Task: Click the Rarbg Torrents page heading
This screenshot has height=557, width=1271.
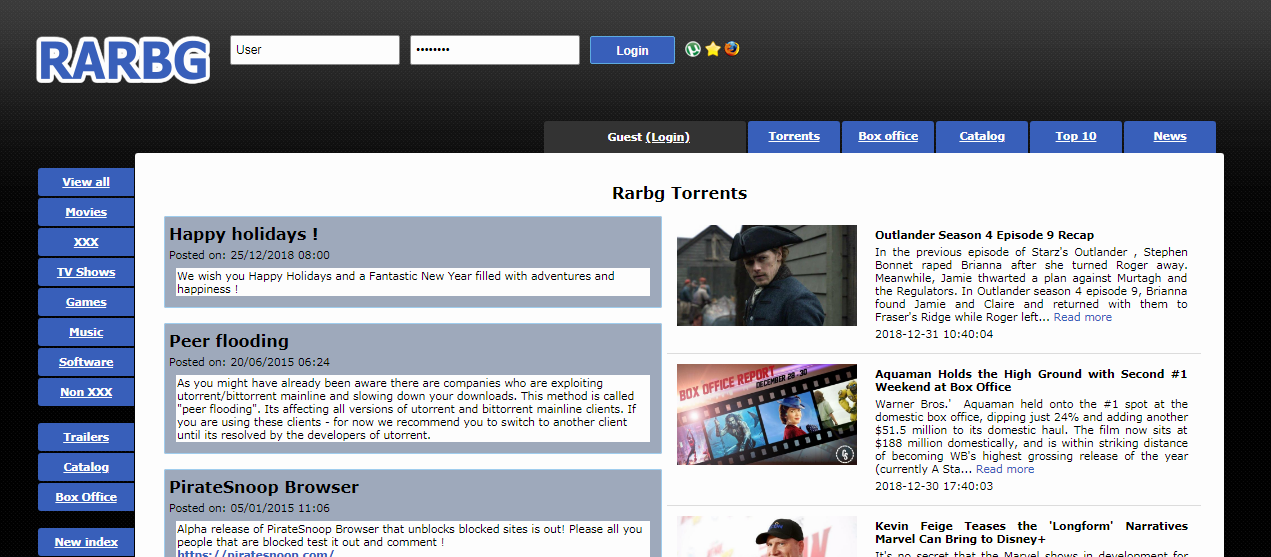Action: point(680,193)
